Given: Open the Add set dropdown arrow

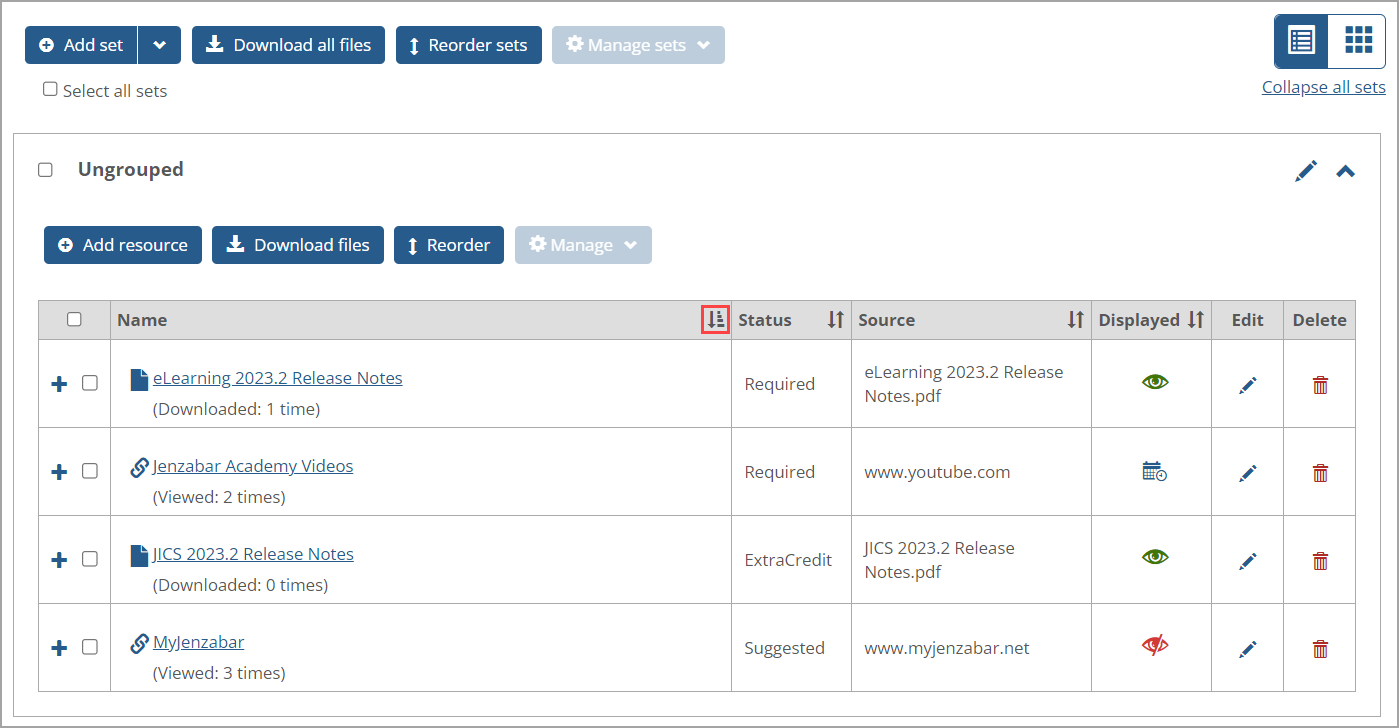Looking at the screenshot, I should click(x=159, y=44).
